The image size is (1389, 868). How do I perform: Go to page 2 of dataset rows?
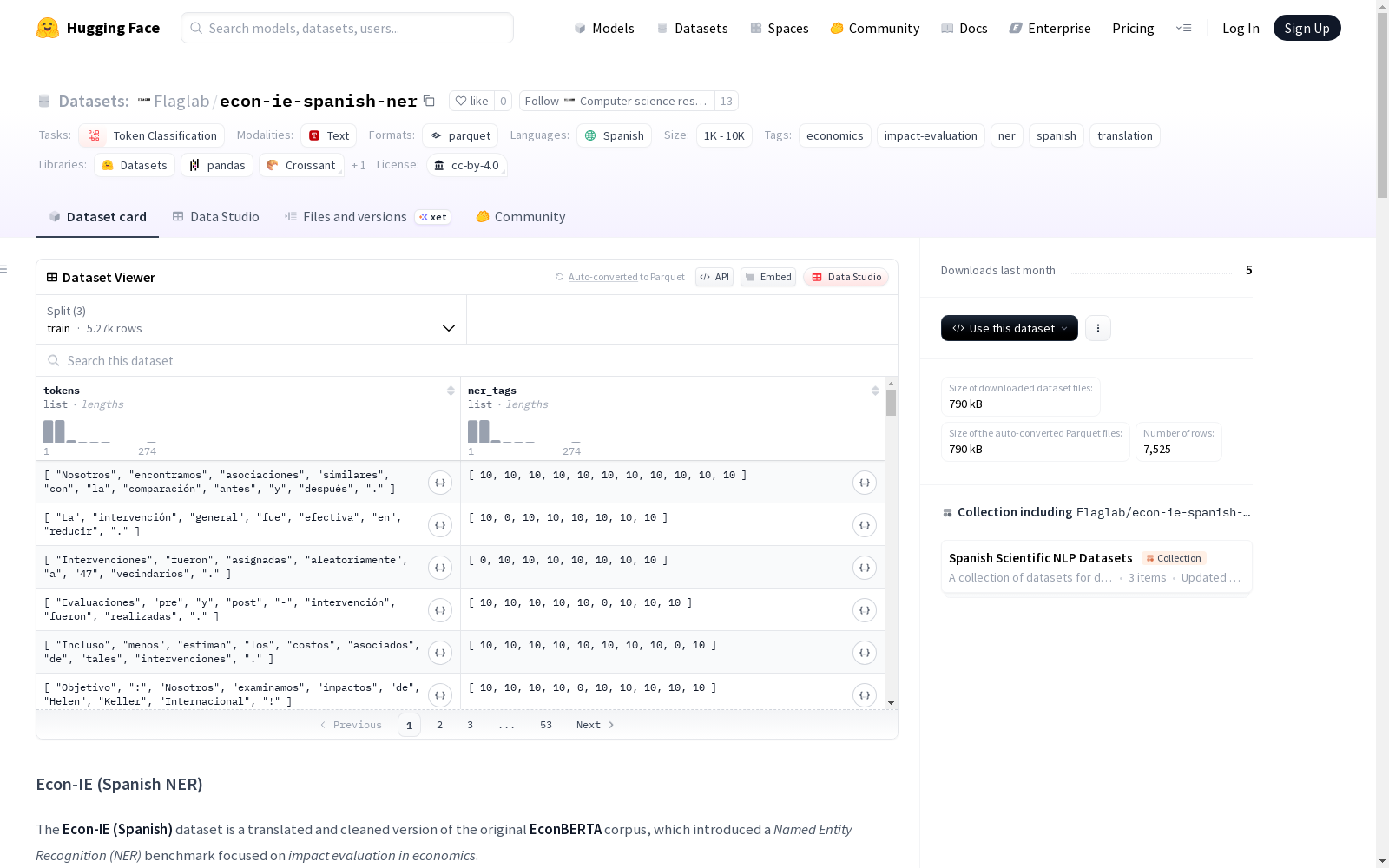tap(440, 725)
